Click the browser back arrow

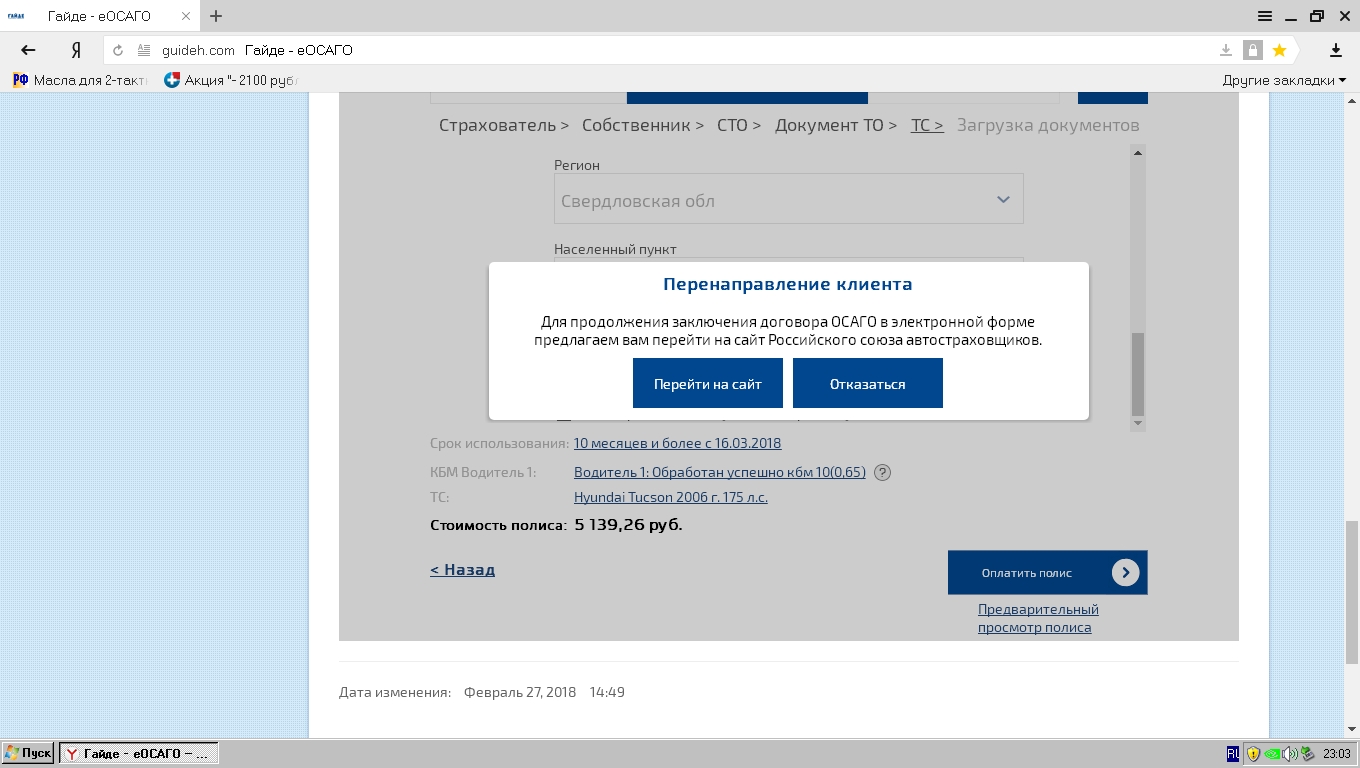[28, 50]
